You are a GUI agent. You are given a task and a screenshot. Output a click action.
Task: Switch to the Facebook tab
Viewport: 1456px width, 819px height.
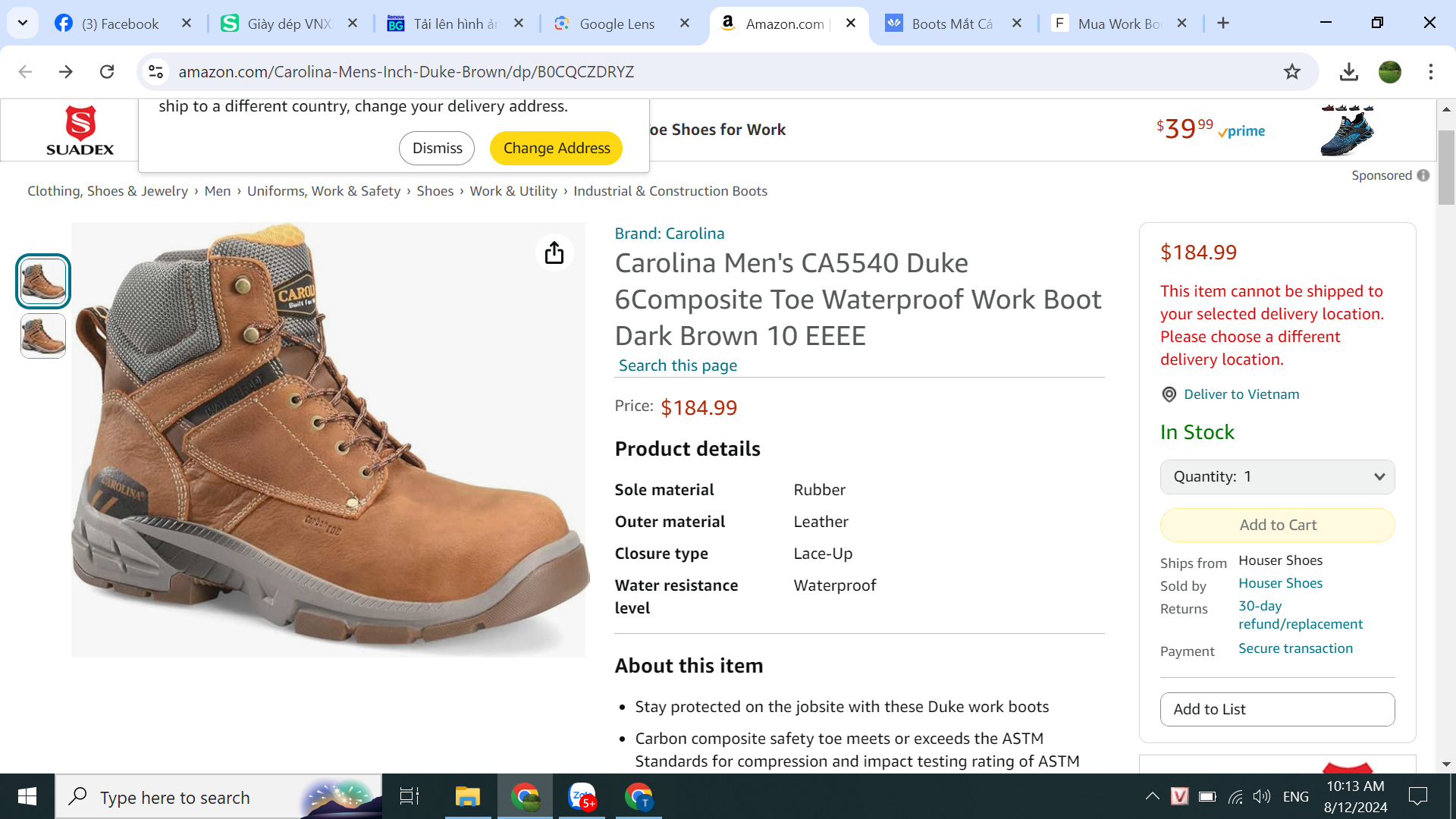(x=120, y=24)
